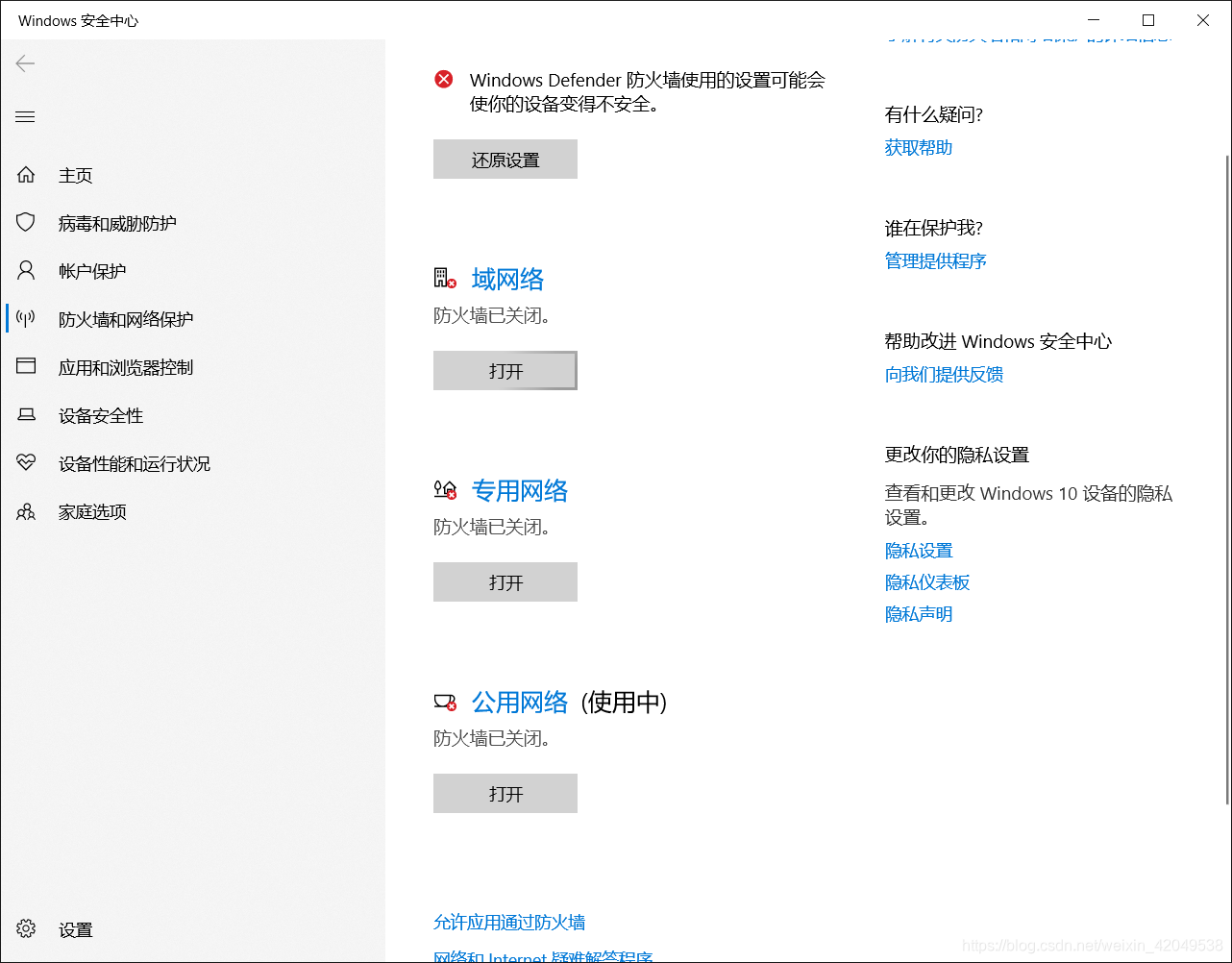Minimize the Windows 安全中心 window
This screenshot has height=963, width=1232.
[x=1094, y=20]
